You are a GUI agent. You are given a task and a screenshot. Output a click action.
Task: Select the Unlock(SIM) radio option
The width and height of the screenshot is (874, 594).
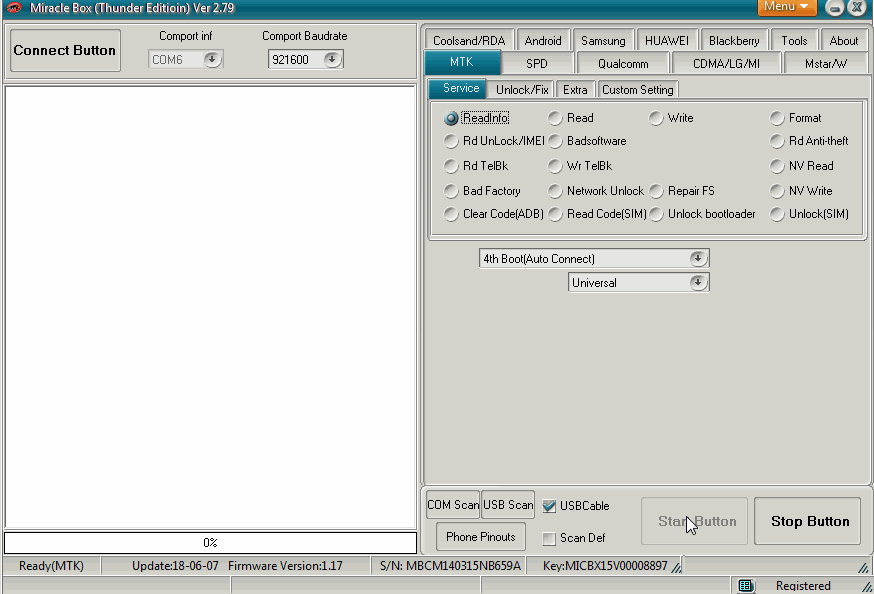tap(777, 214)
